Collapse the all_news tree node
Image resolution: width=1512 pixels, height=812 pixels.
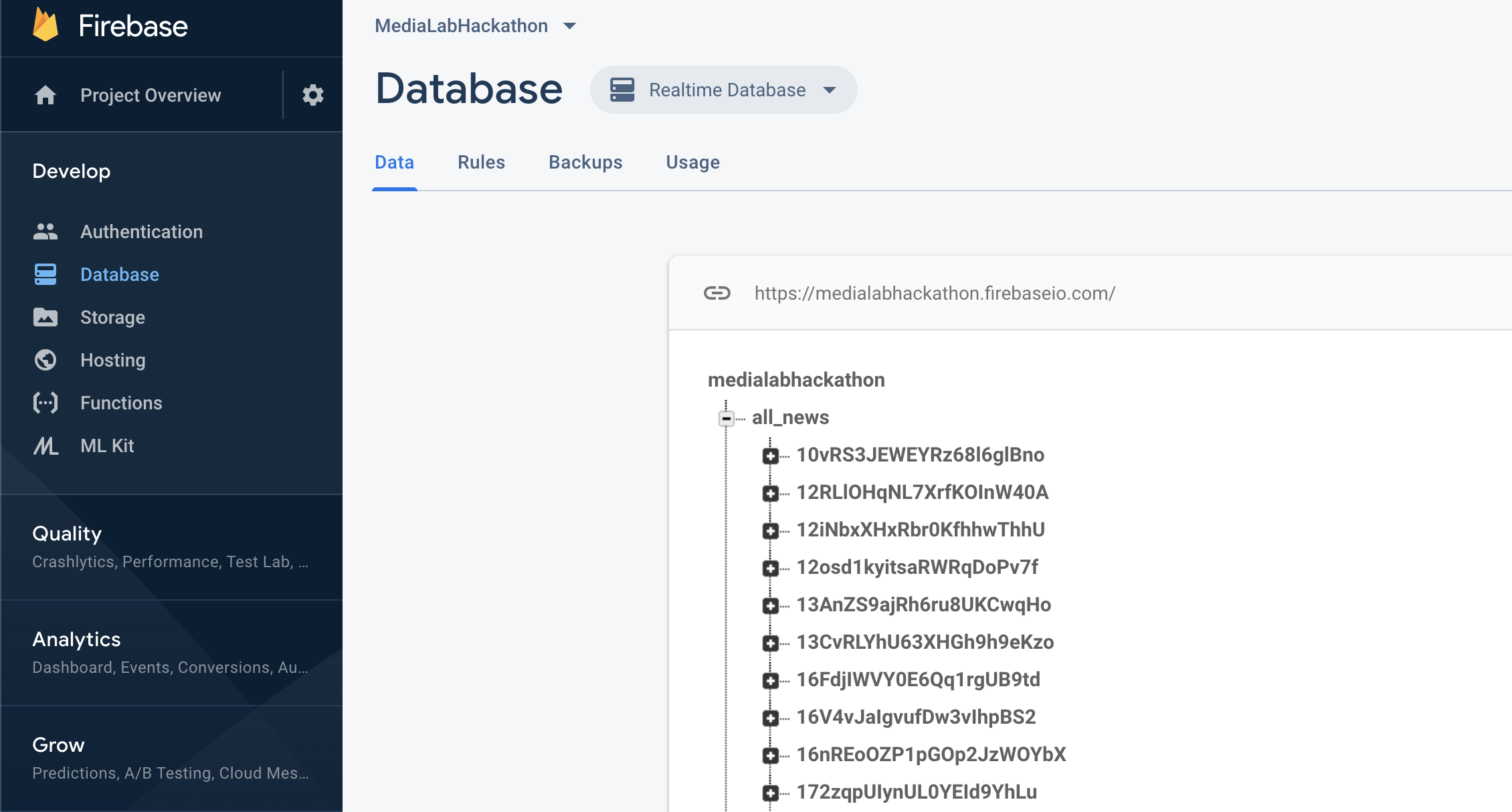(726, 419)
